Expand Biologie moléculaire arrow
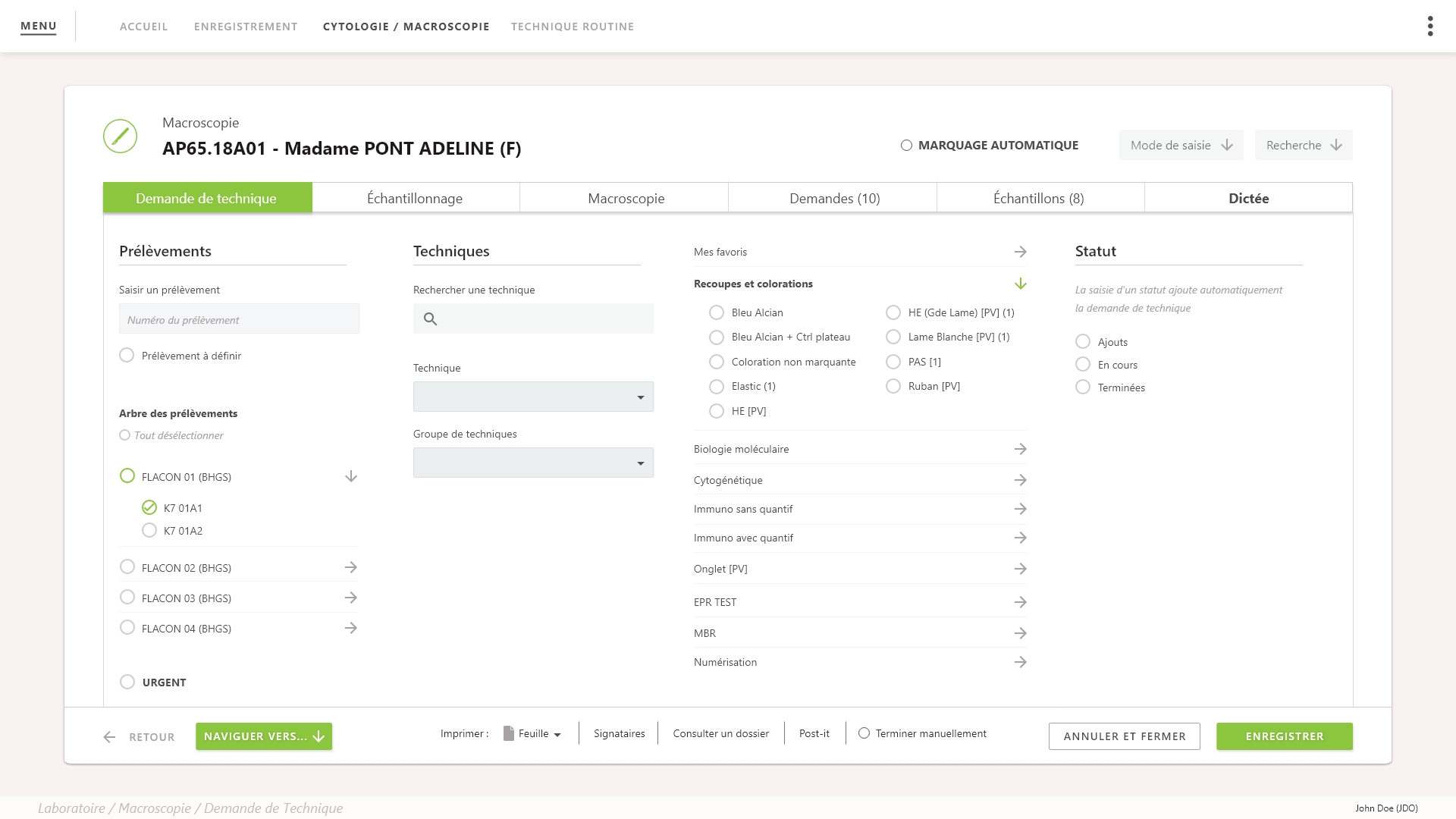Screen dimensions: 1456x819 point(1021,449)
